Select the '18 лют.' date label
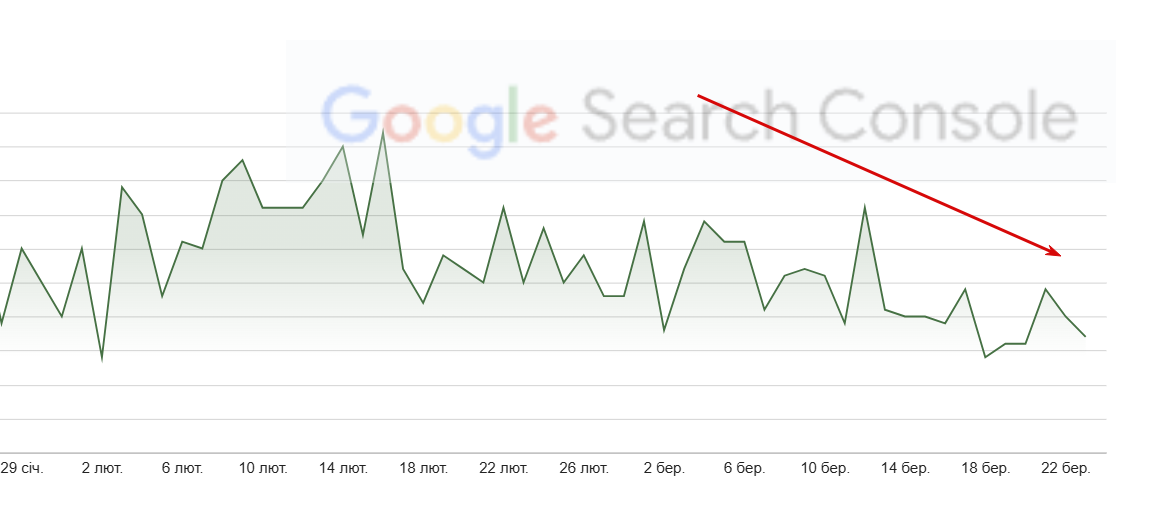 pos(423,469)
